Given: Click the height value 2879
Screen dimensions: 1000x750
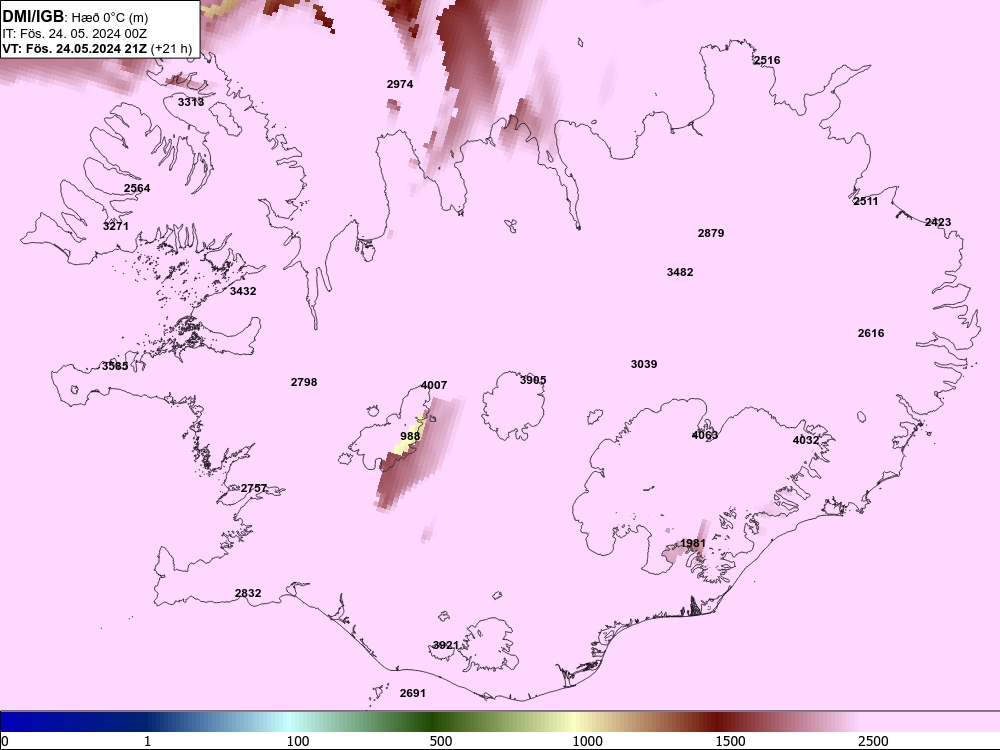Looking at the screenshot, I should click(x=710, y=233).
